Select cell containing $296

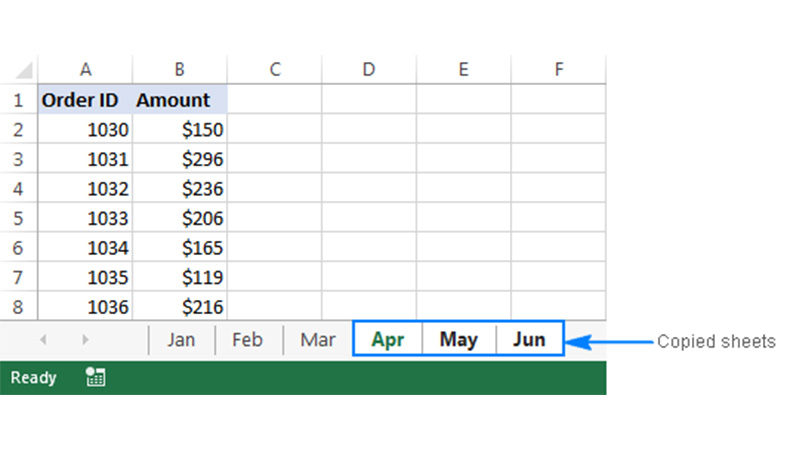tap(179, 159)
